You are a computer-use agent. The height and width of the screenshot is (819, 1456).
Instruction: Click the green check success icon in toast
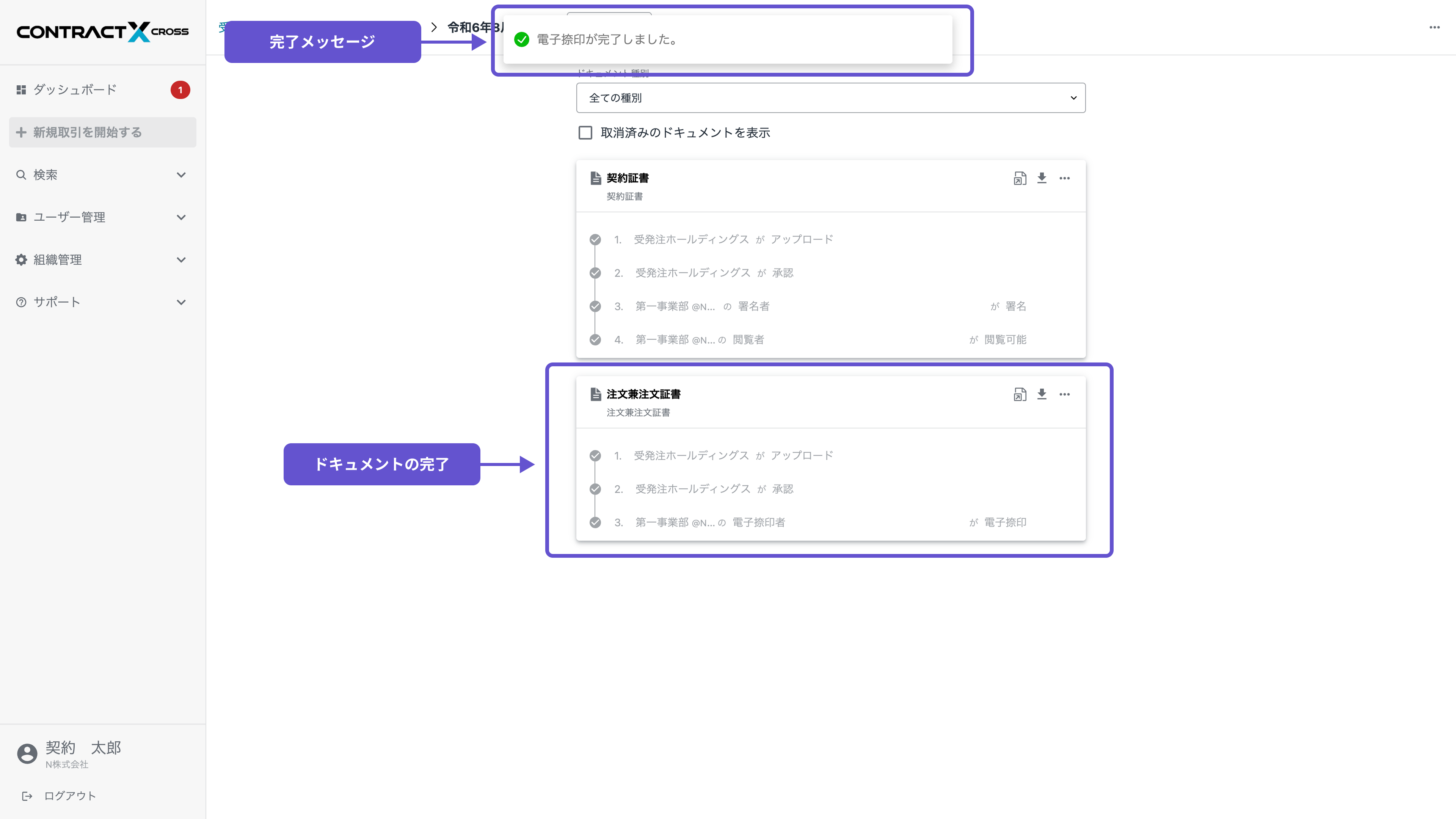pos(522,39)
